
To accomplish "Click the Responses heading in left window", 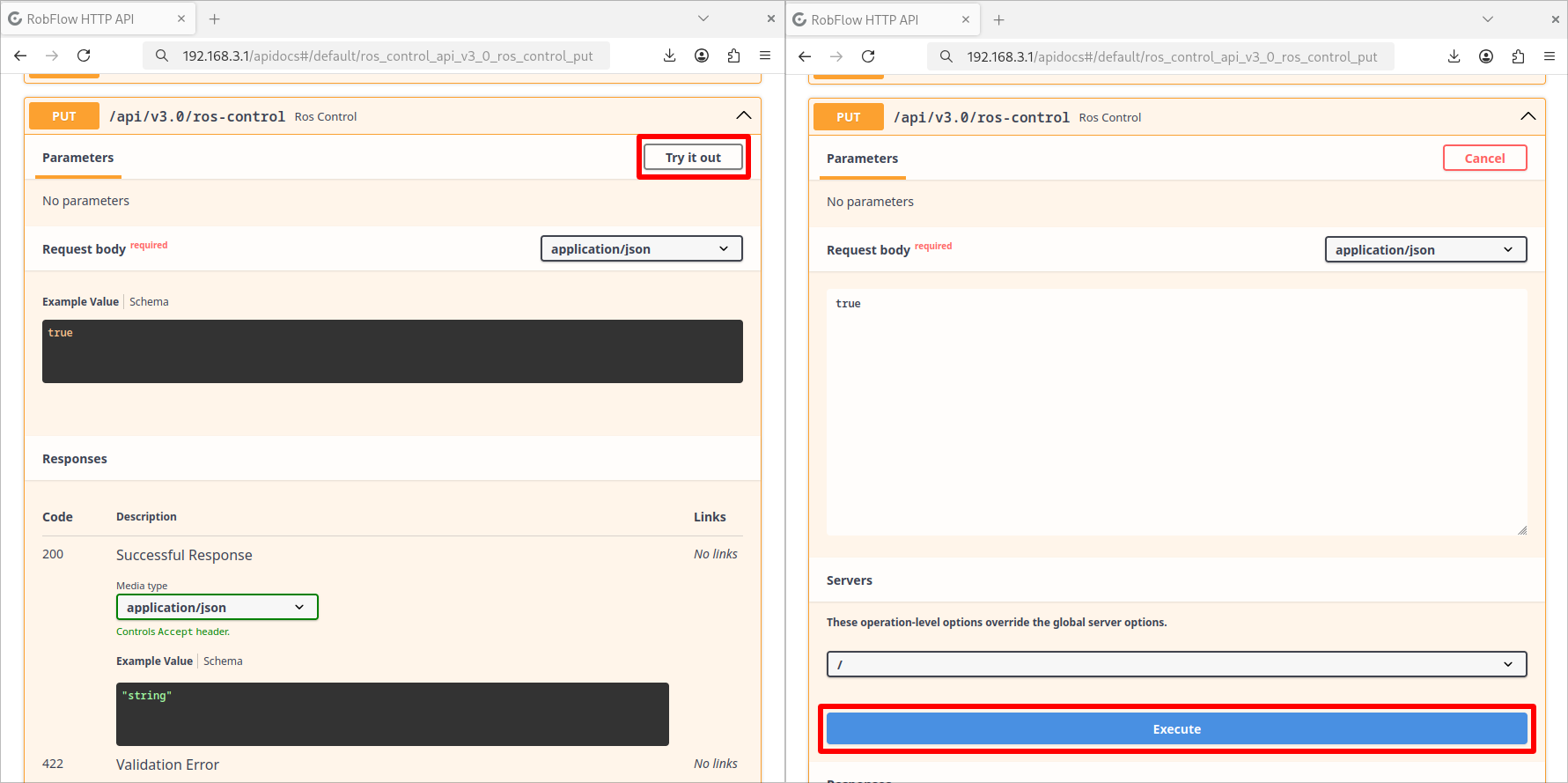I will tap(75, 459).
